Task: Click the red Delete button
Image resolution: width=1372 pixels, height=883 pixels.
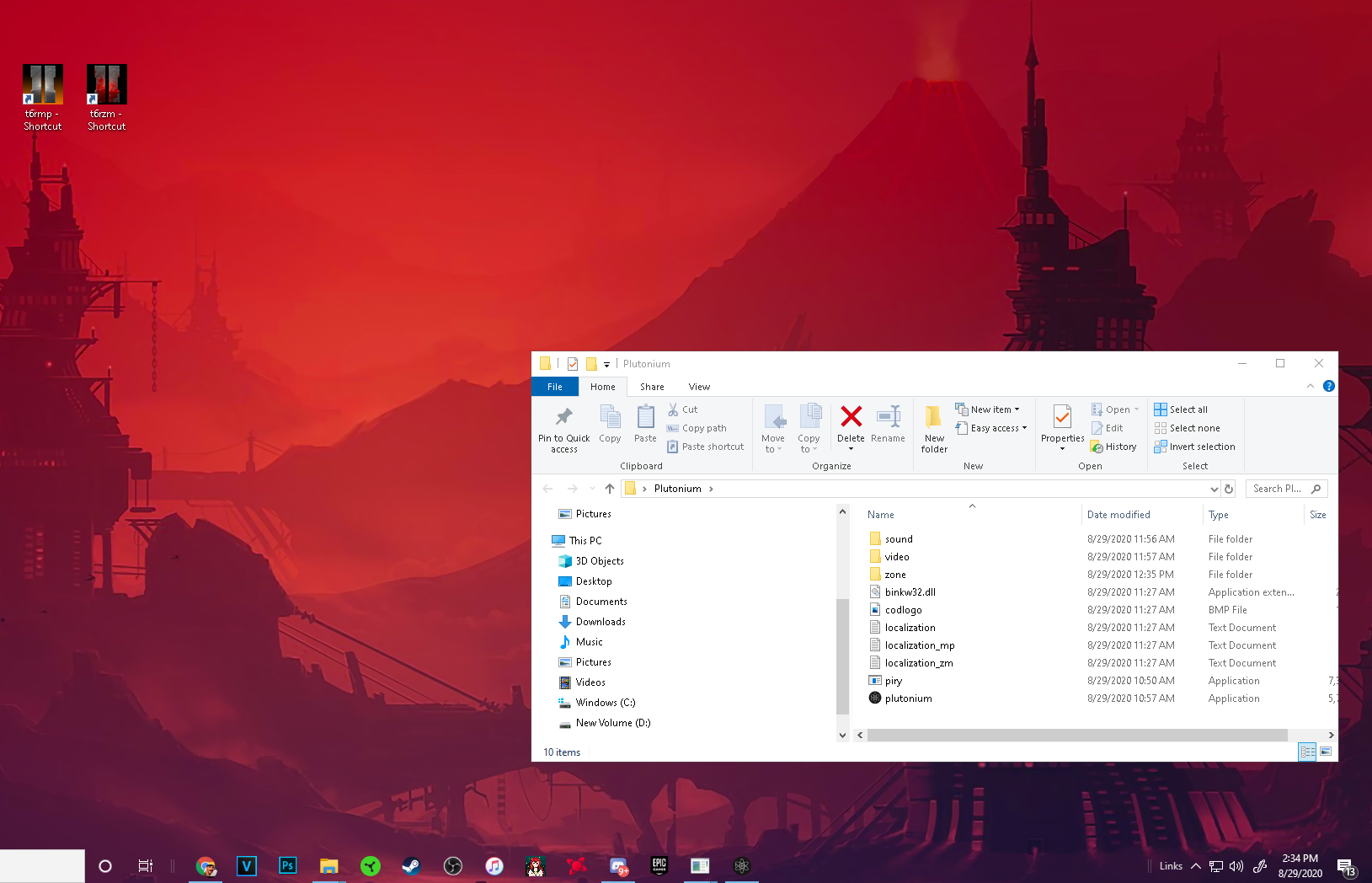Action: [851, 429]
